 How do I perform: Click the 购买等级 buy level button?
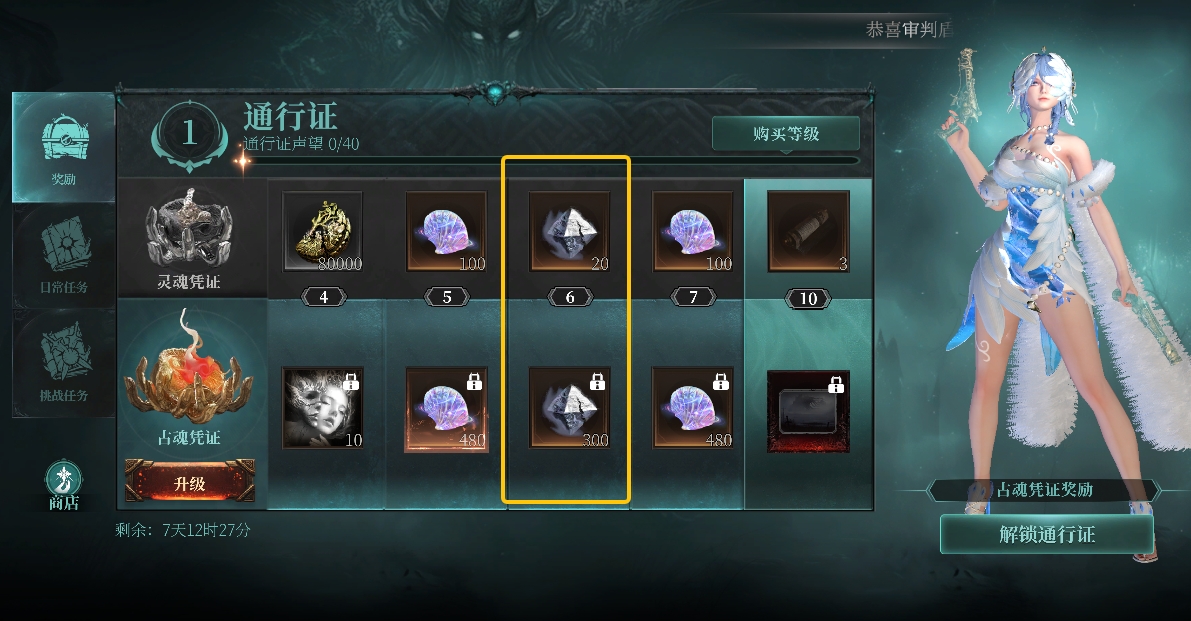[x=785, y=134]
